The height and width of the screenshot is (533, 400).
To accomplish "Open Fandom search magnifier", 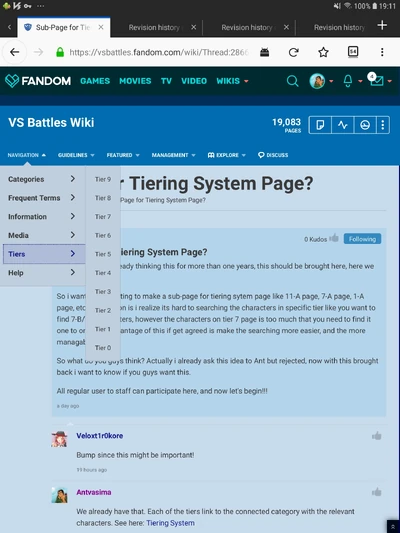I will [292, 81].
